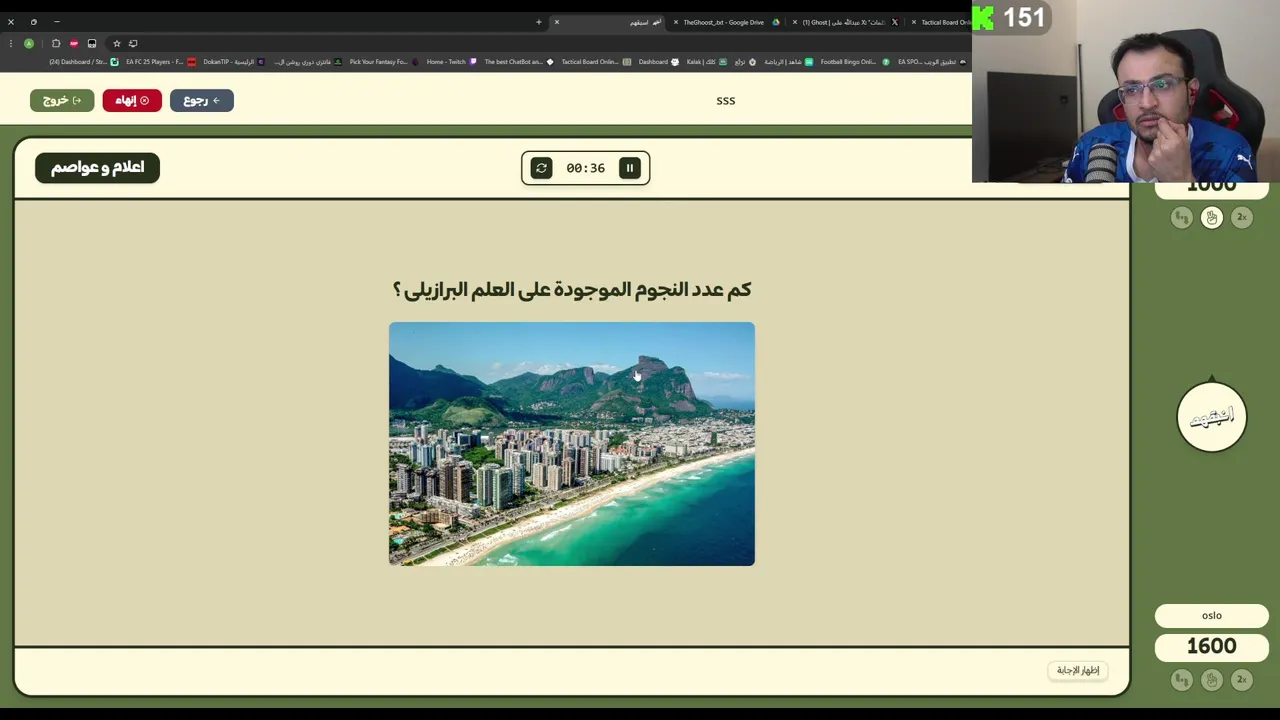Click the timer value 00:36
The width and height of the screenshot is (1280, 720).
coord(585,168)
